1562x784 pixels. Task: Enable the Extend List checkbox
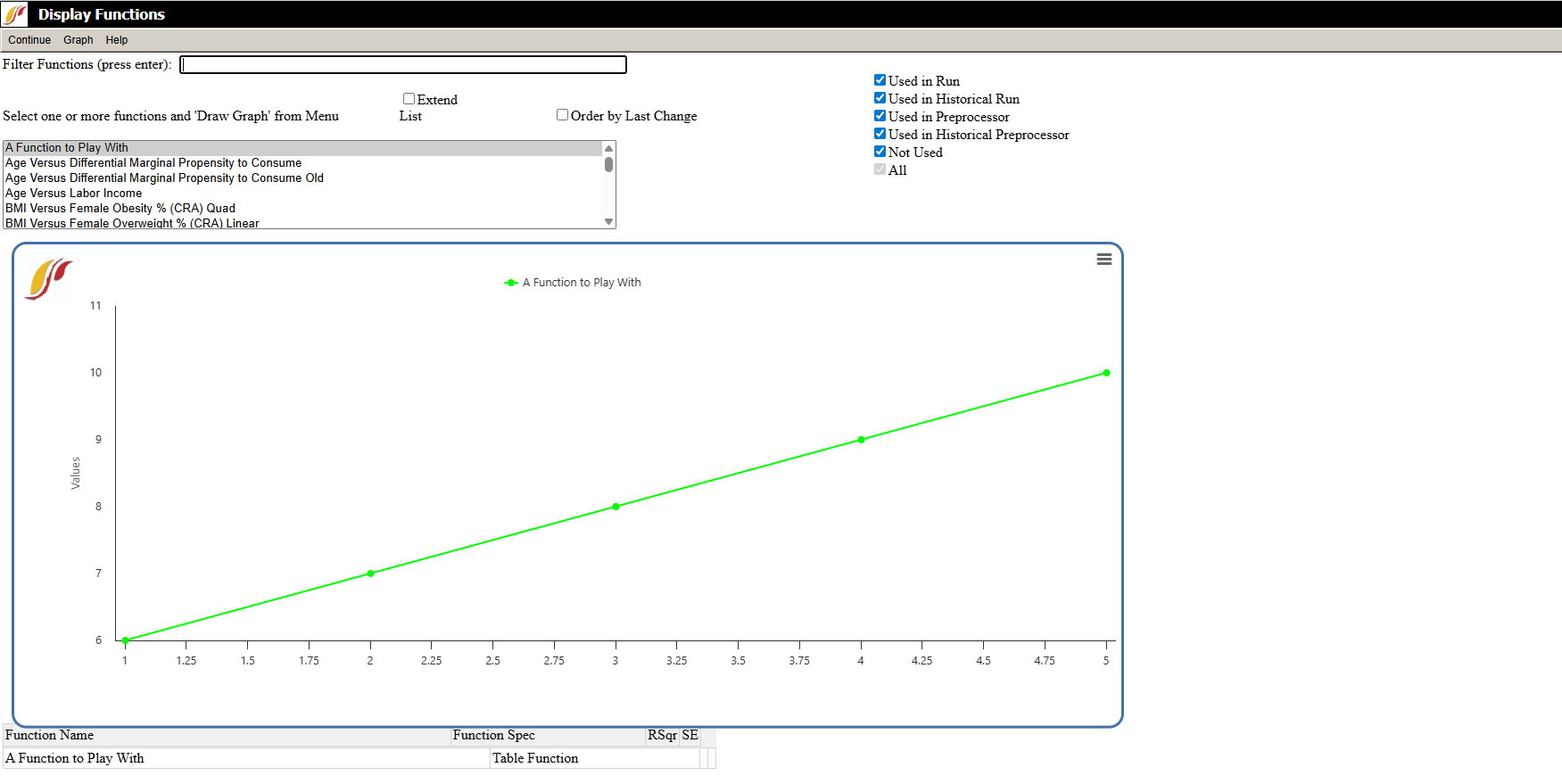(x=409, y=99)
